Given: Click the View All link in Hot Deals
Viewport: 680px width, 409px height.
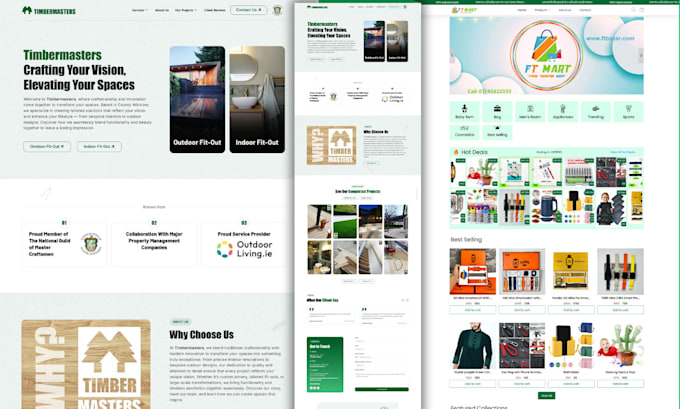Looking at the screenshot, I should tap(623, 152).
